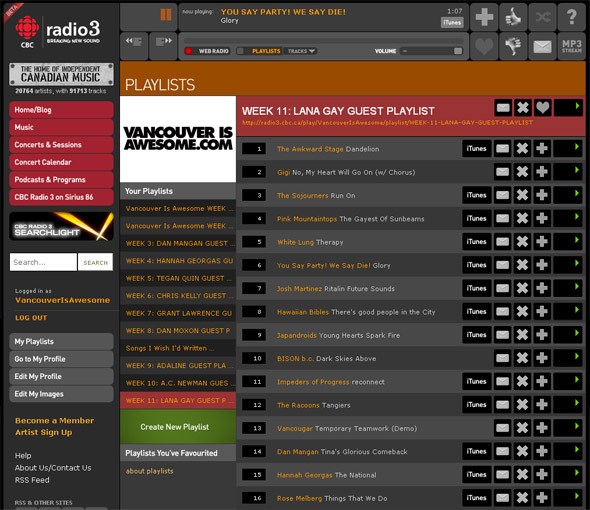Skip to the next track
Viewport: 590px width, 510px height.
point(163,45)
